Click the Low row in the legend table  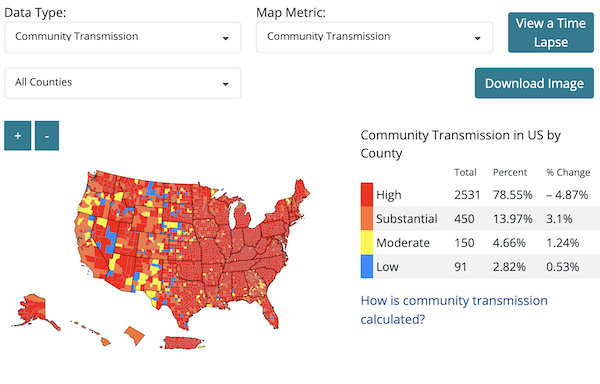480,266
